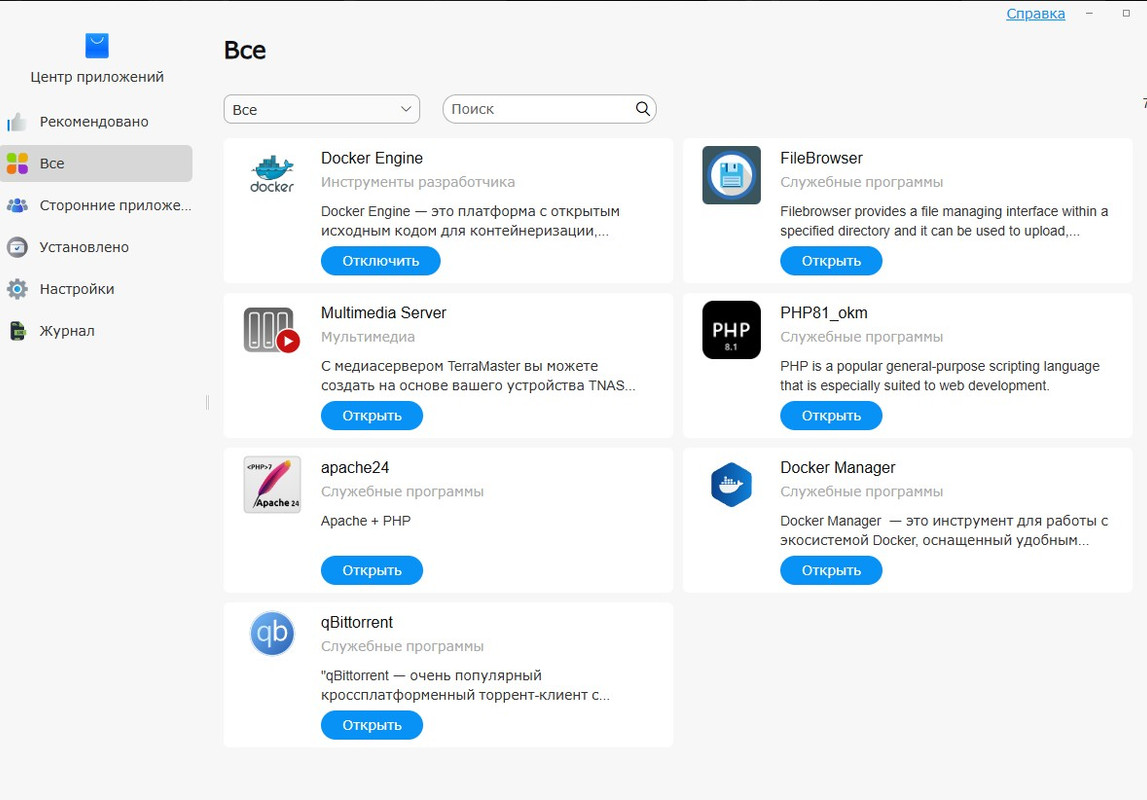Screen dimensions: 1147x800
Task: Click the Мультимедиа category label
Action: [x=368, y=337]
